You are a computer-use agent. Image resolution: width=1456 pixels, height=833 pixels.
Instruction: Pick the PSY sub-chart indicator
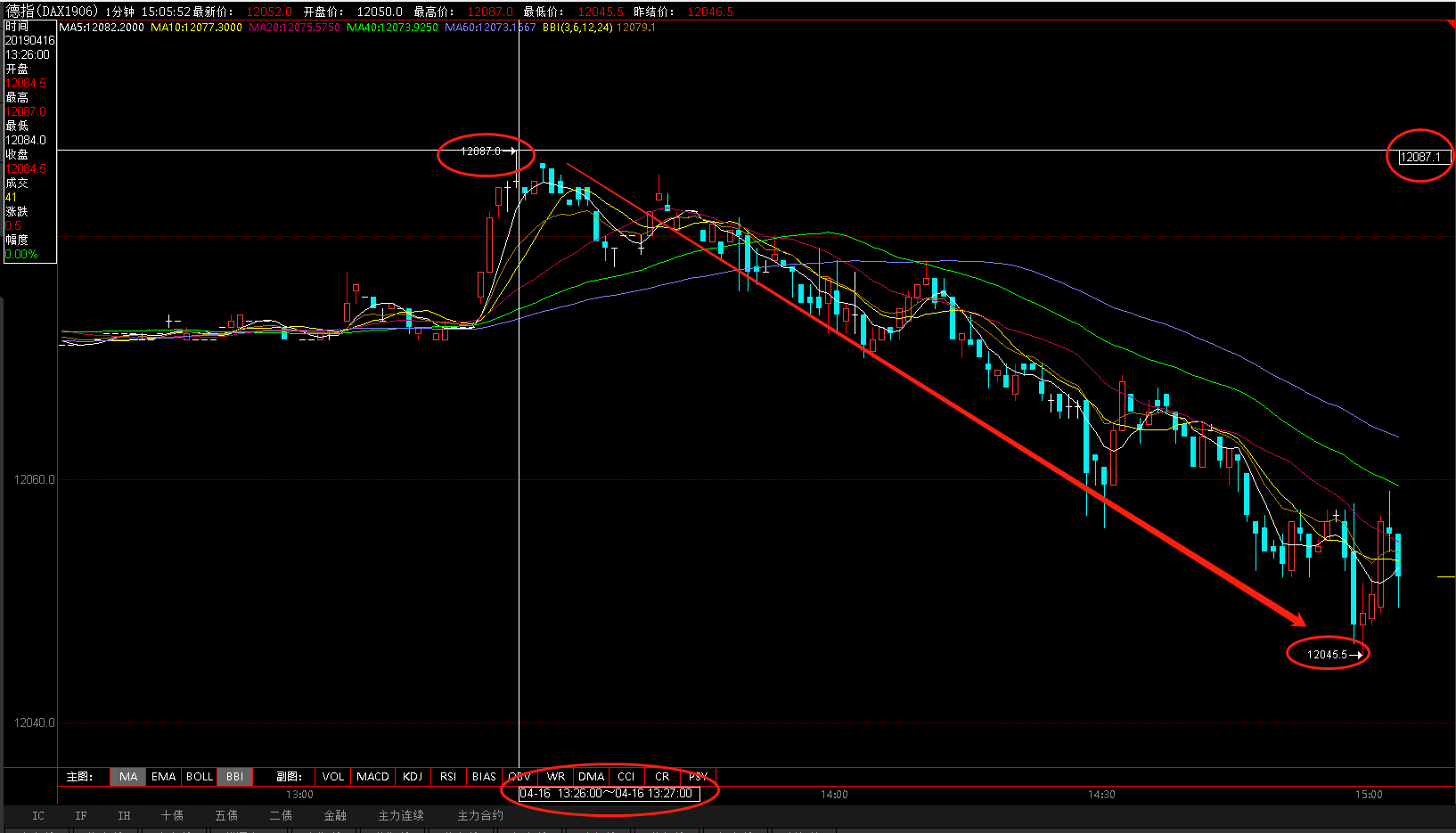pyautogui.click(x=698, y=777)
